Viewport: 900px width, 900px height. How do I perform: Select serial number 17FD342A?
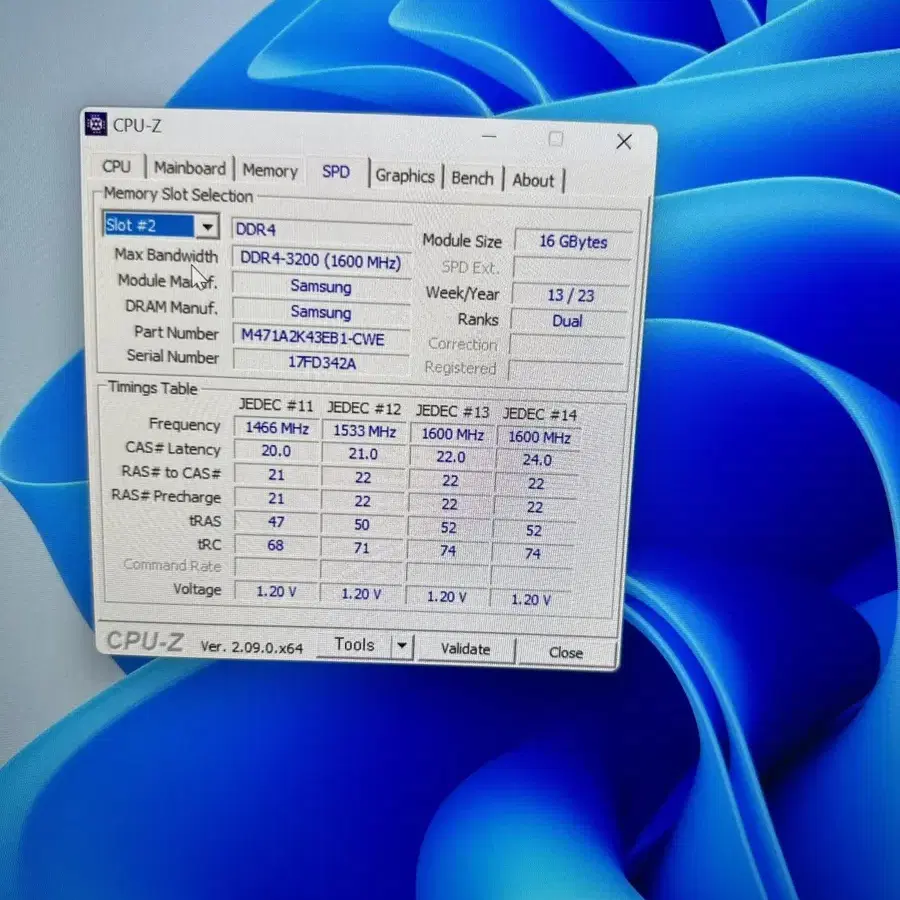[321, 363]
